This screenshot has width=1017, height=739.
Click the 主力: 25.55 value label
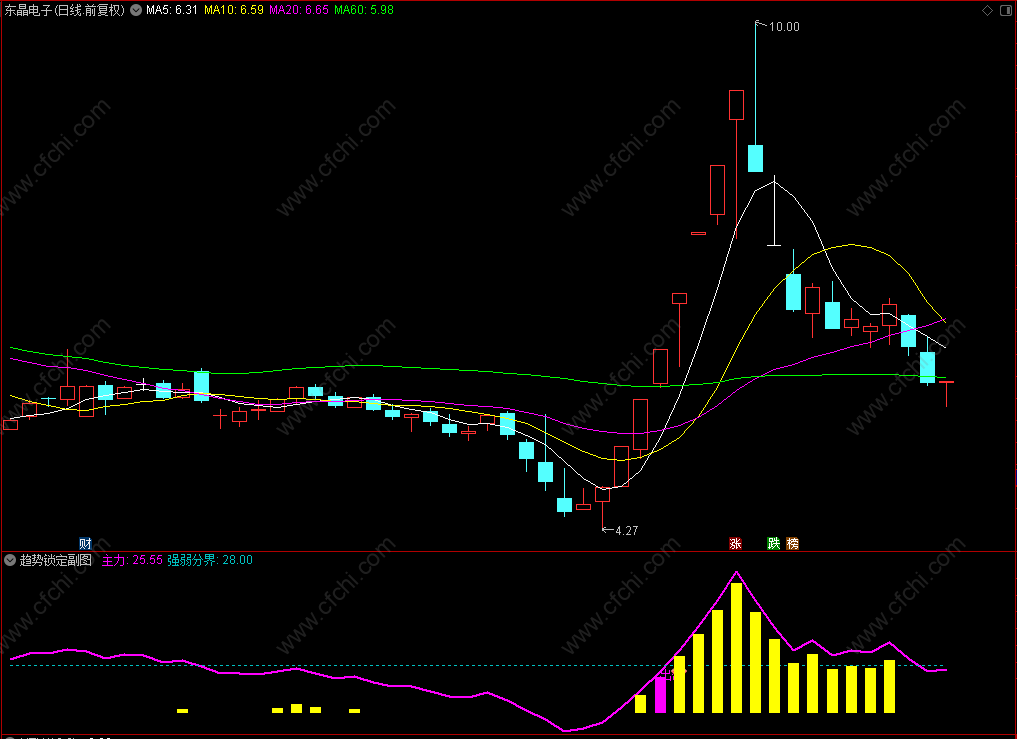pos(132,560)
